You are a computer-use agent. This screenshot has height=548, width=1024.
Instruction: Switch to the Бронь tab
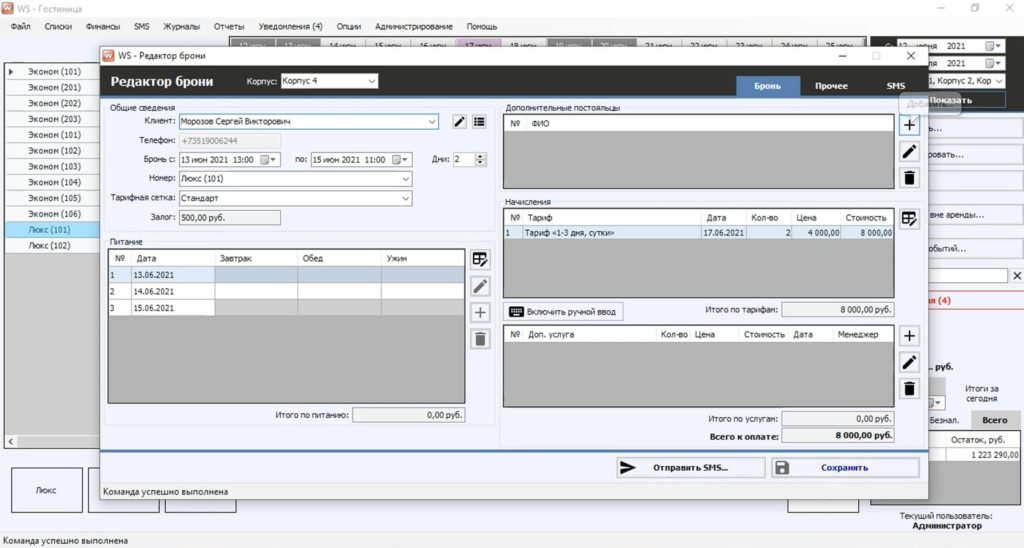coord(767,86)
